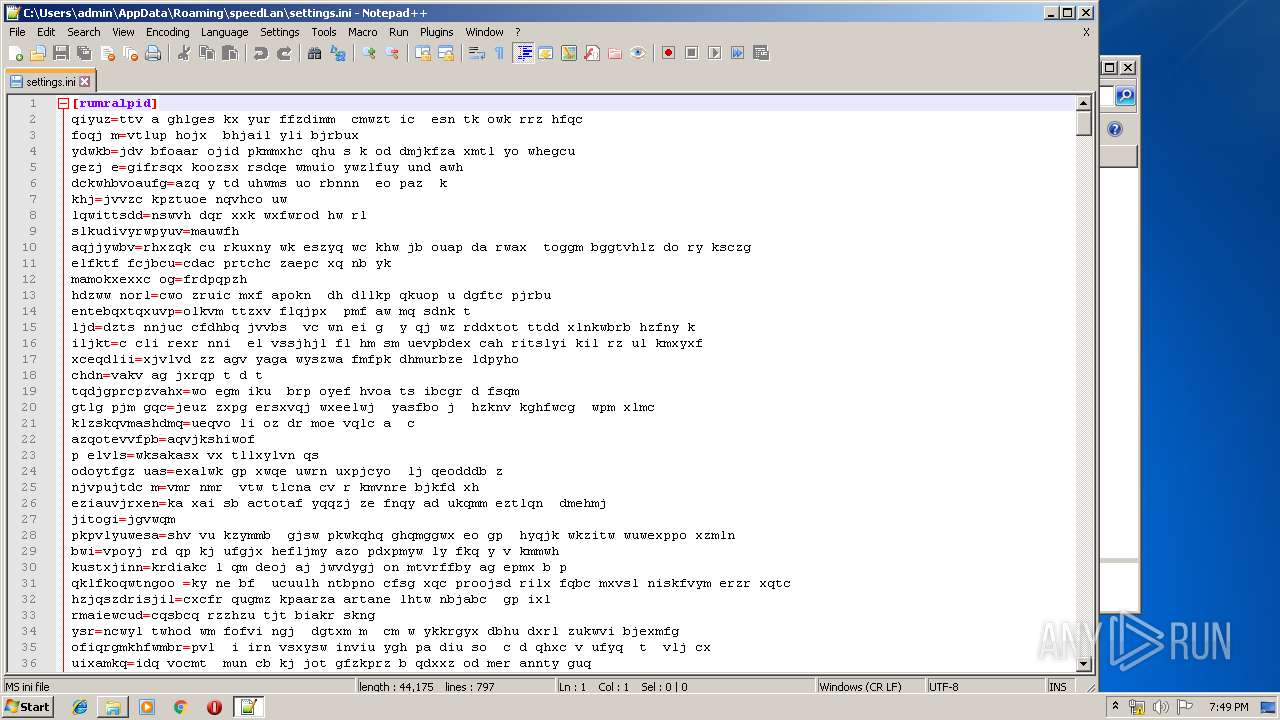The height and width of the screenshot is (720, 1280).
Task: Open the Search menu
Action: point(84,32)
